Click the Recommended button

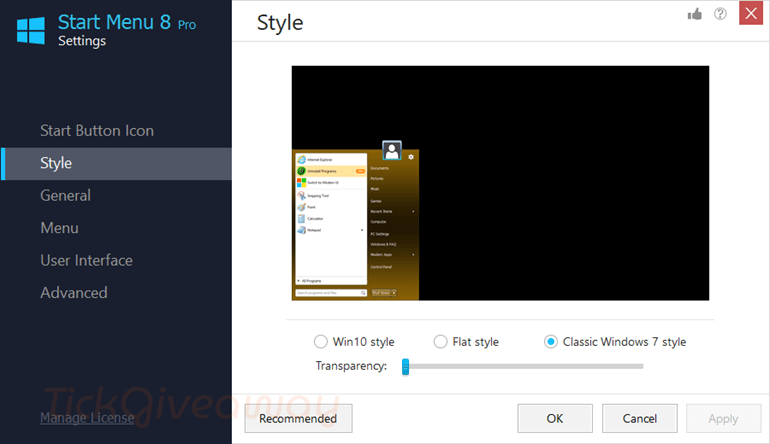click(298, 418)
